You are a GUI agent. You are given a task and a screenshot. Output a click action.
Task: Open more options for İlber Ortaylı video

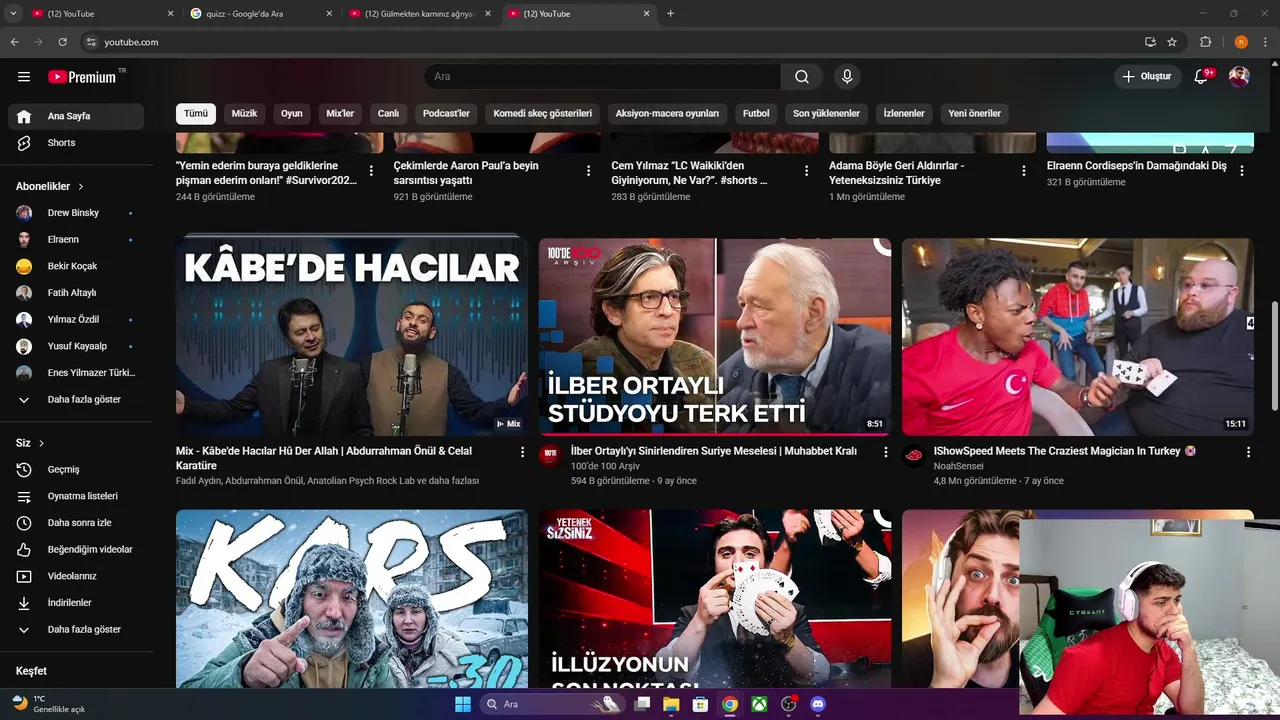tap(885, 452)
